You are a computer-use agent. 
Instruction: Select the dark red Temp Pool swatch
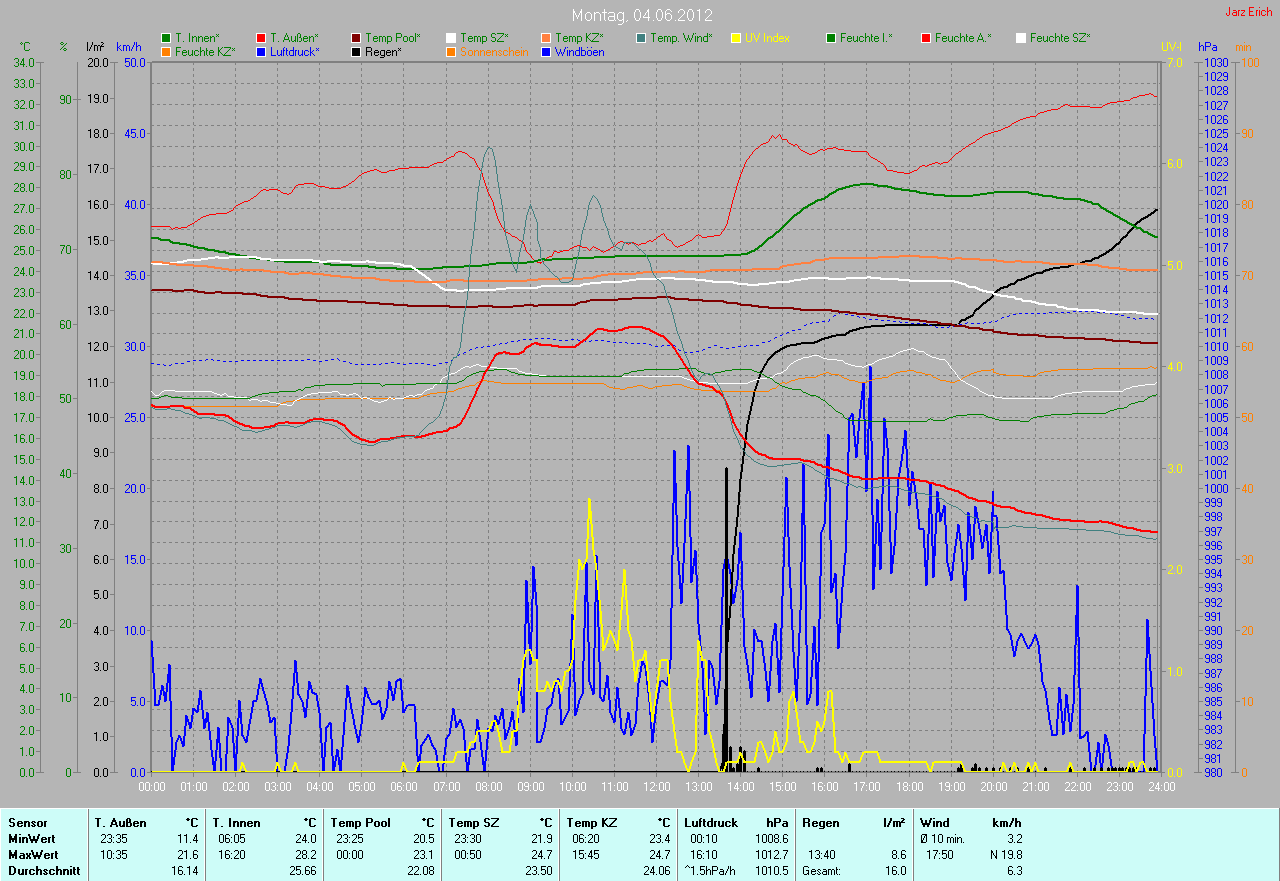356,38
